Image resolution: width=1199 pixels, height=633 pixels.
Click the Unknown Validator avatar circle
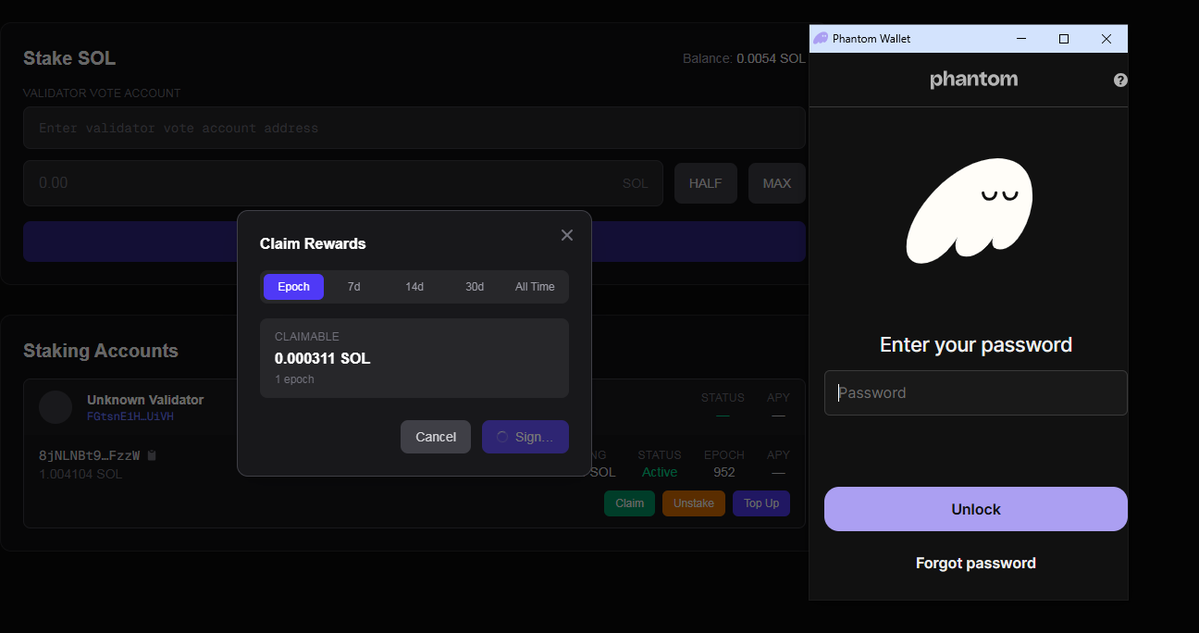pyautogui.click(x=55, y=407)
